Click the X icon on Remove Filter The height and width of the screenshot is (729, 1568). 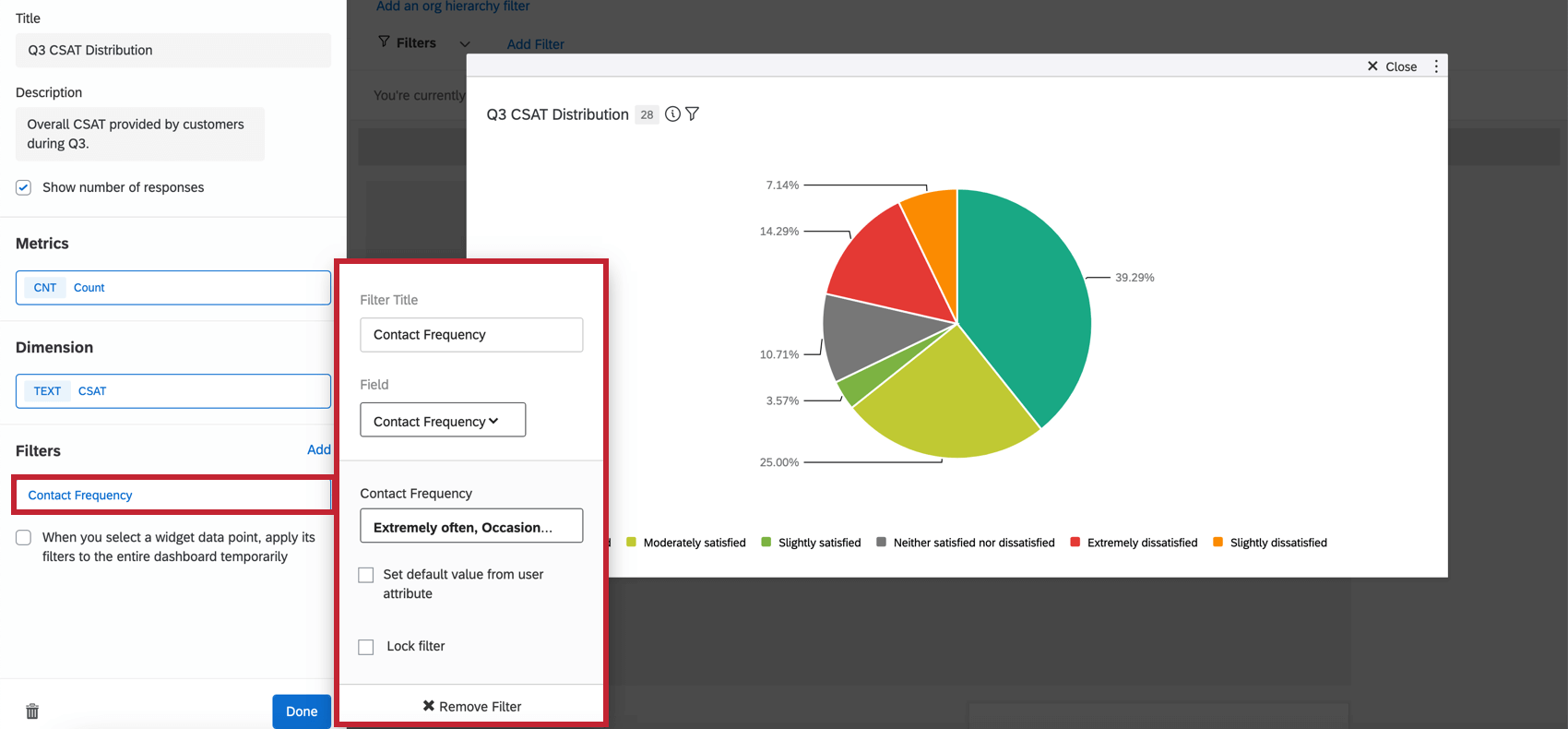(429, 706)
